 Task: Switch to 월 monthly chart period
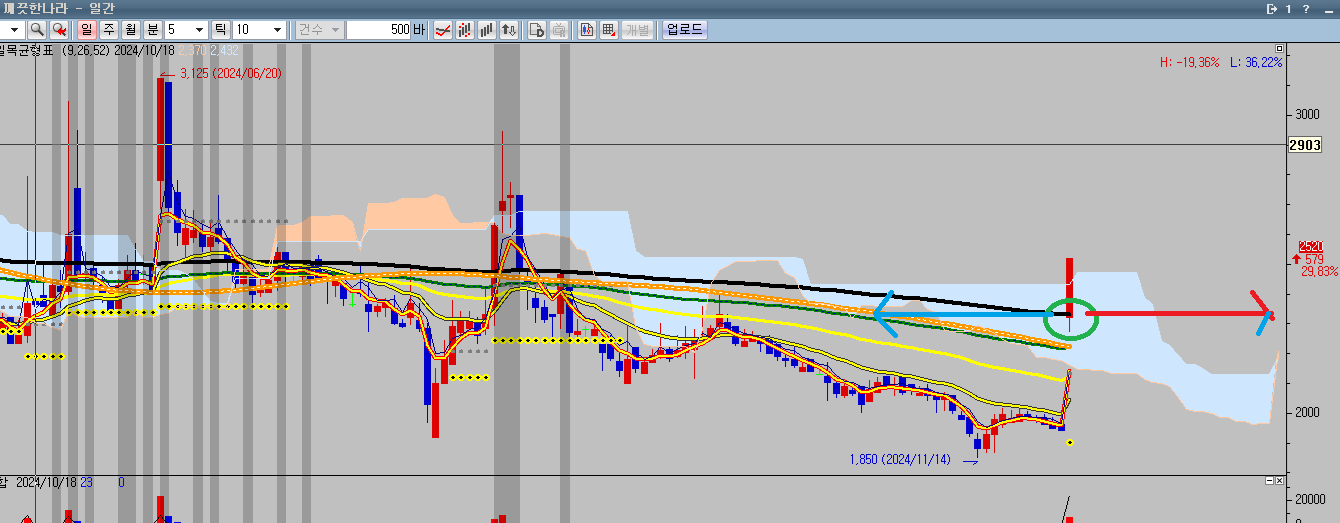[131, 30]
